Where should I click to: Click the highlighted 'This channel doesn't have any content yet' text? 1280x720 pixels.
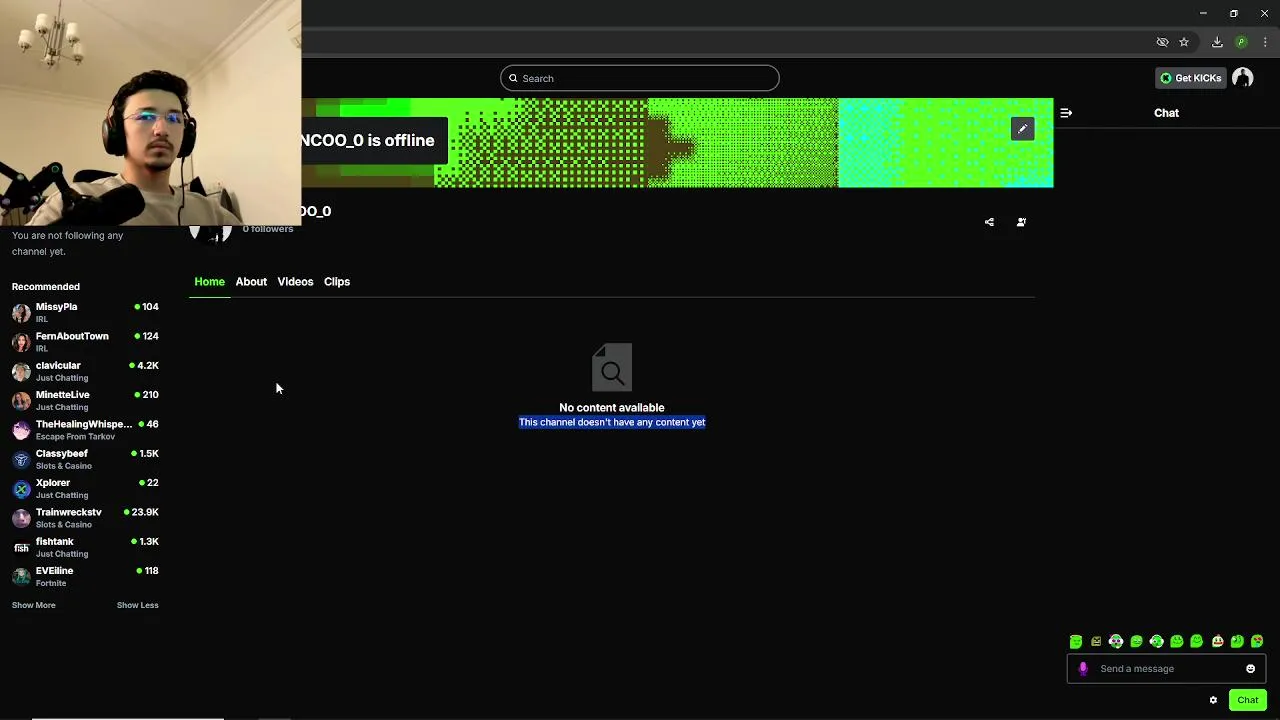click(x=612, y=422)
